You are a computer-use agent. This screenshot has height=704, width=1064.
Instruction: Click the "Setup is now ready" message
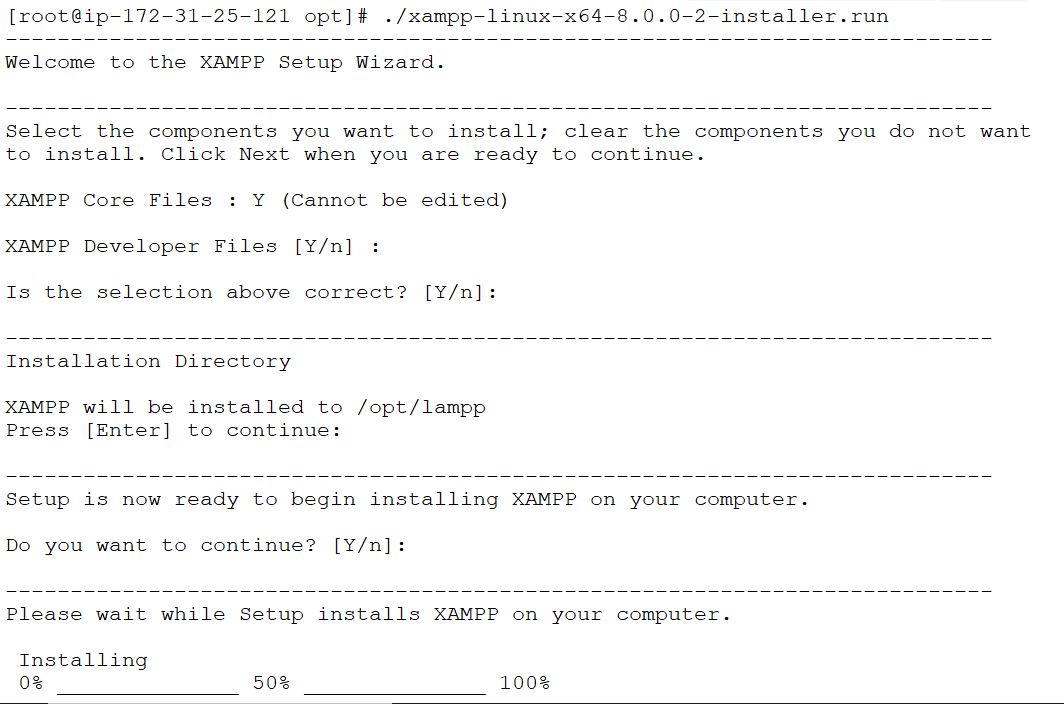pyautogui.click(x=406, y=499)
